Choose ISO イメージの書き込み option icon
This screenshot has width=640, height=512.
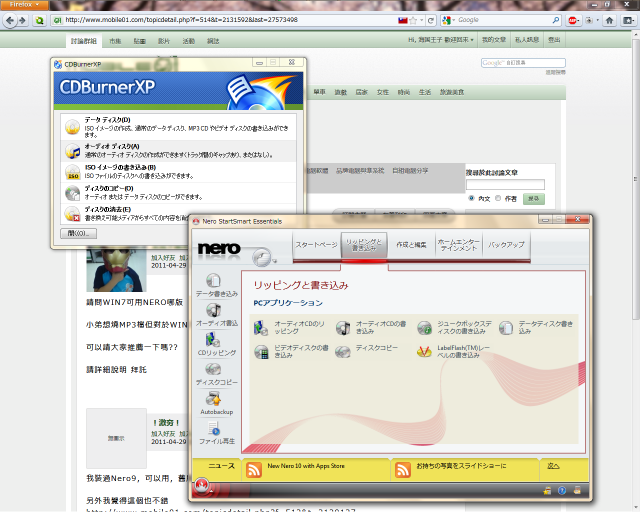[73, 172]
